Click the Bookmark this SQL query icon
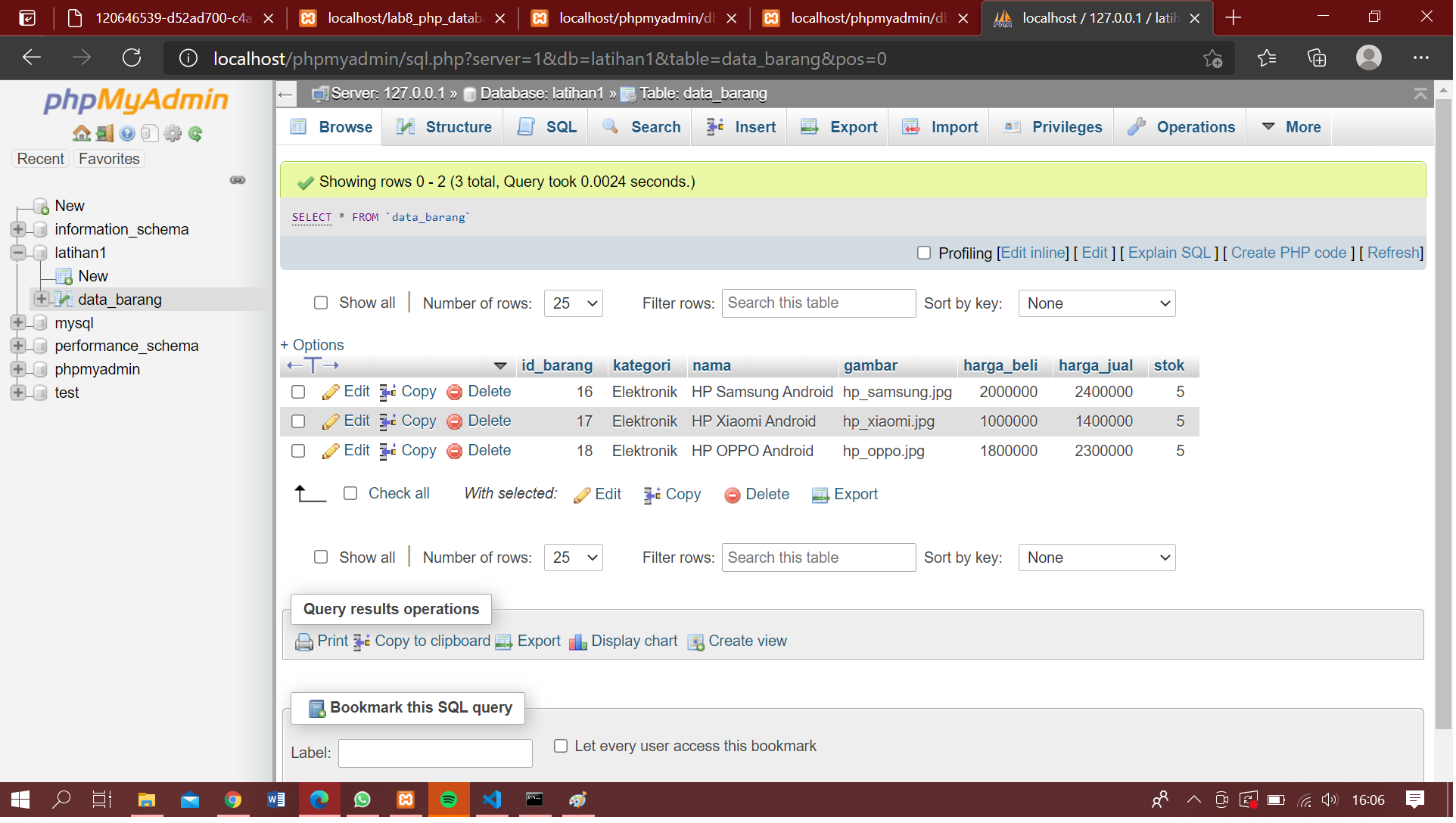Viewport: 1456px width, 823px height. pos(317,708)
